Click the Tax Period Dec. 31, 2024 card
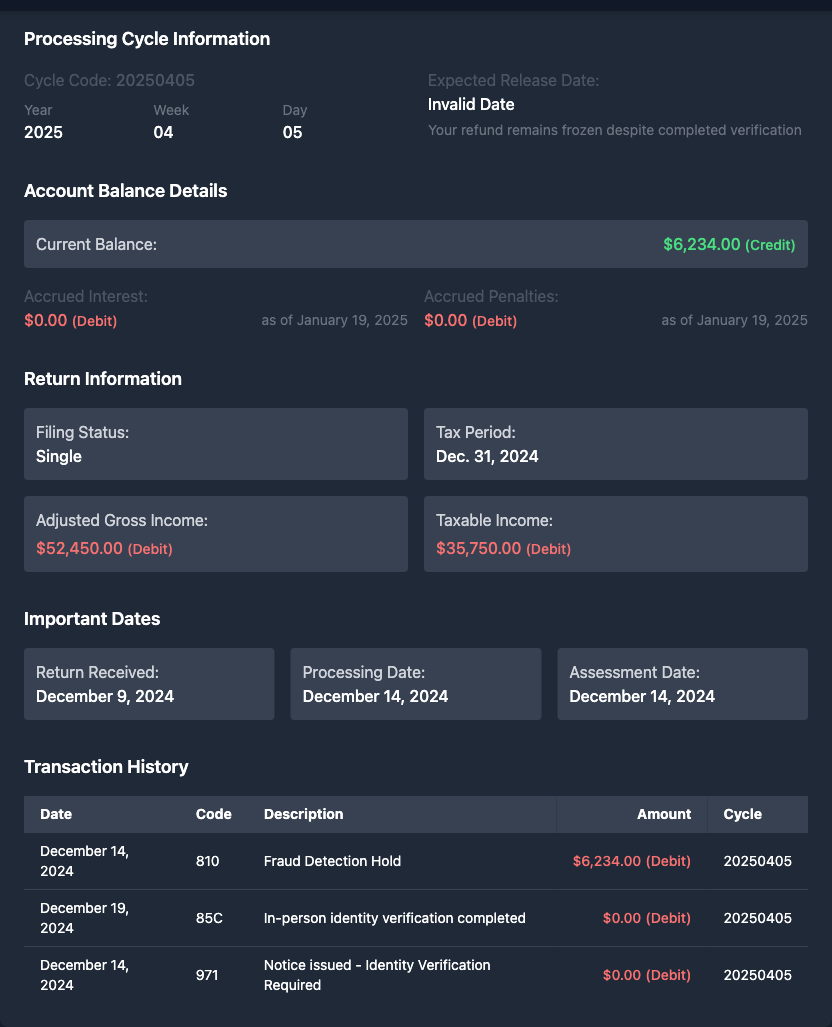This screenshot has width=832, height=1027. [615, 444]
